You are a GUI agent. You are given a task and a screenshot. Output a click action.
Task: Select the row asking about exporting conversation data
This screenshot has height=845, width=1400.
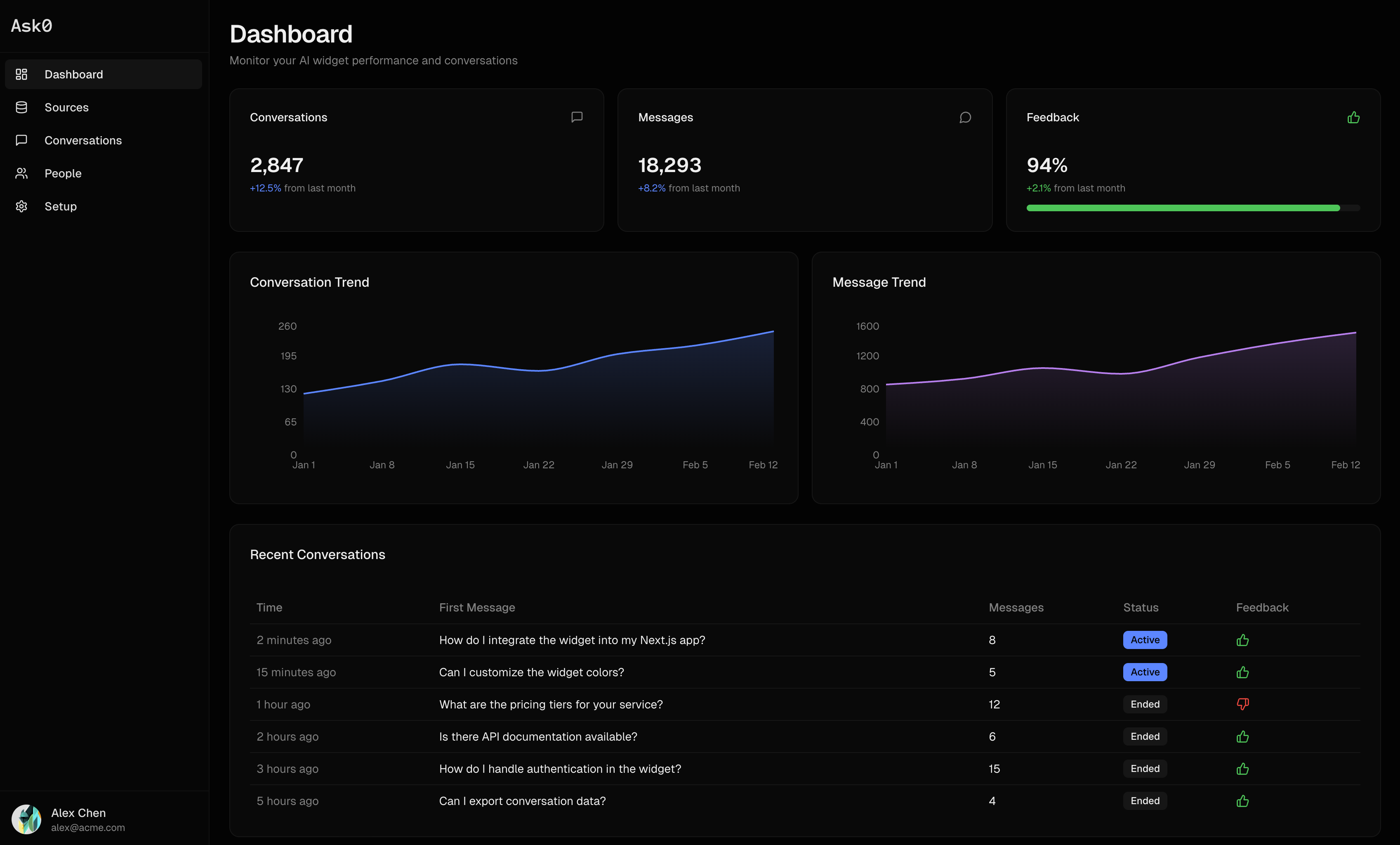521,801
